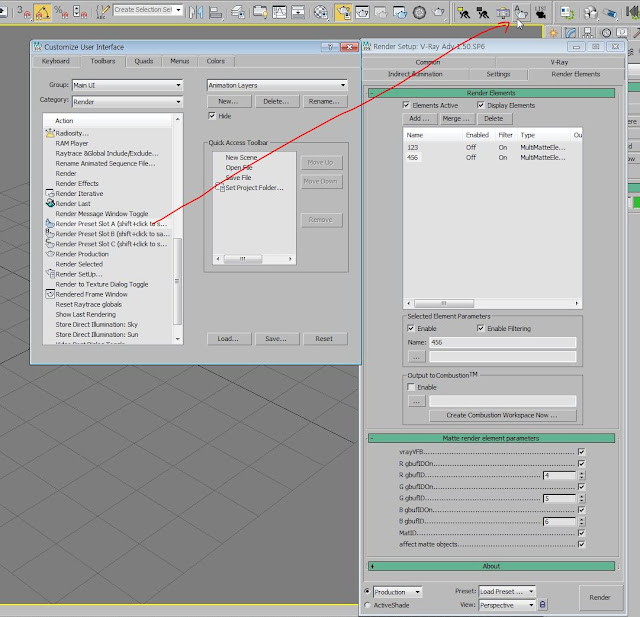This screenshot has width=640, height=617.
Task: Switch to the Quads tab
Action: pyautogui.click(x=144, y=61)
